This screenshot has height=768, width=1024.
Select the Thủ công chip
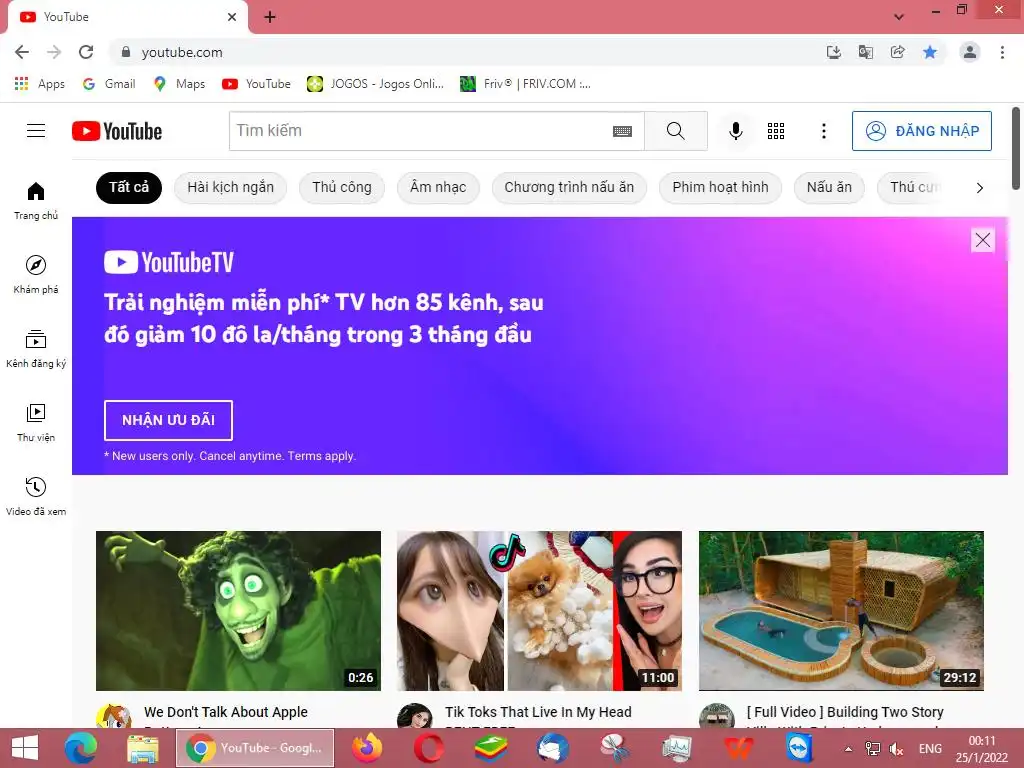pyautogui.click(x=342, y=187)
